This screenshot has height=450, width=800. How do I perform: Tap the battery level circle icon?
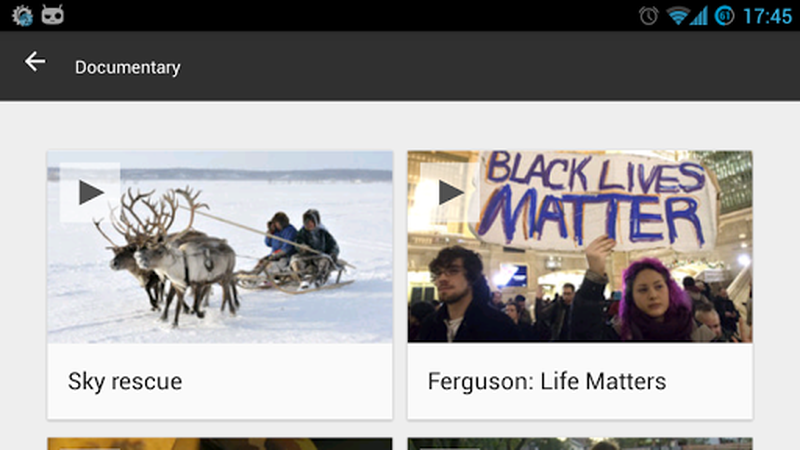point(724,16)
